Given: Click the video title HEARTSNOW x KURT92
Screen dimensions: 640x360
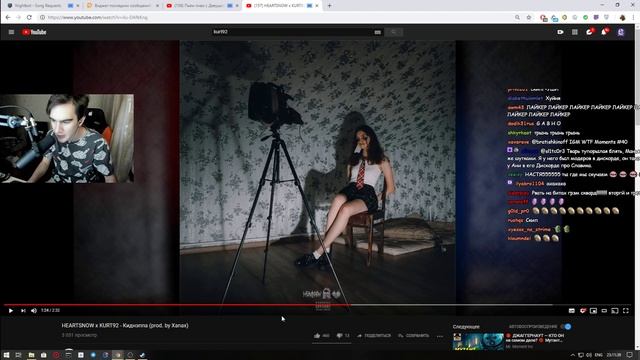Looking at the screenshot, I should coord(125,326).
